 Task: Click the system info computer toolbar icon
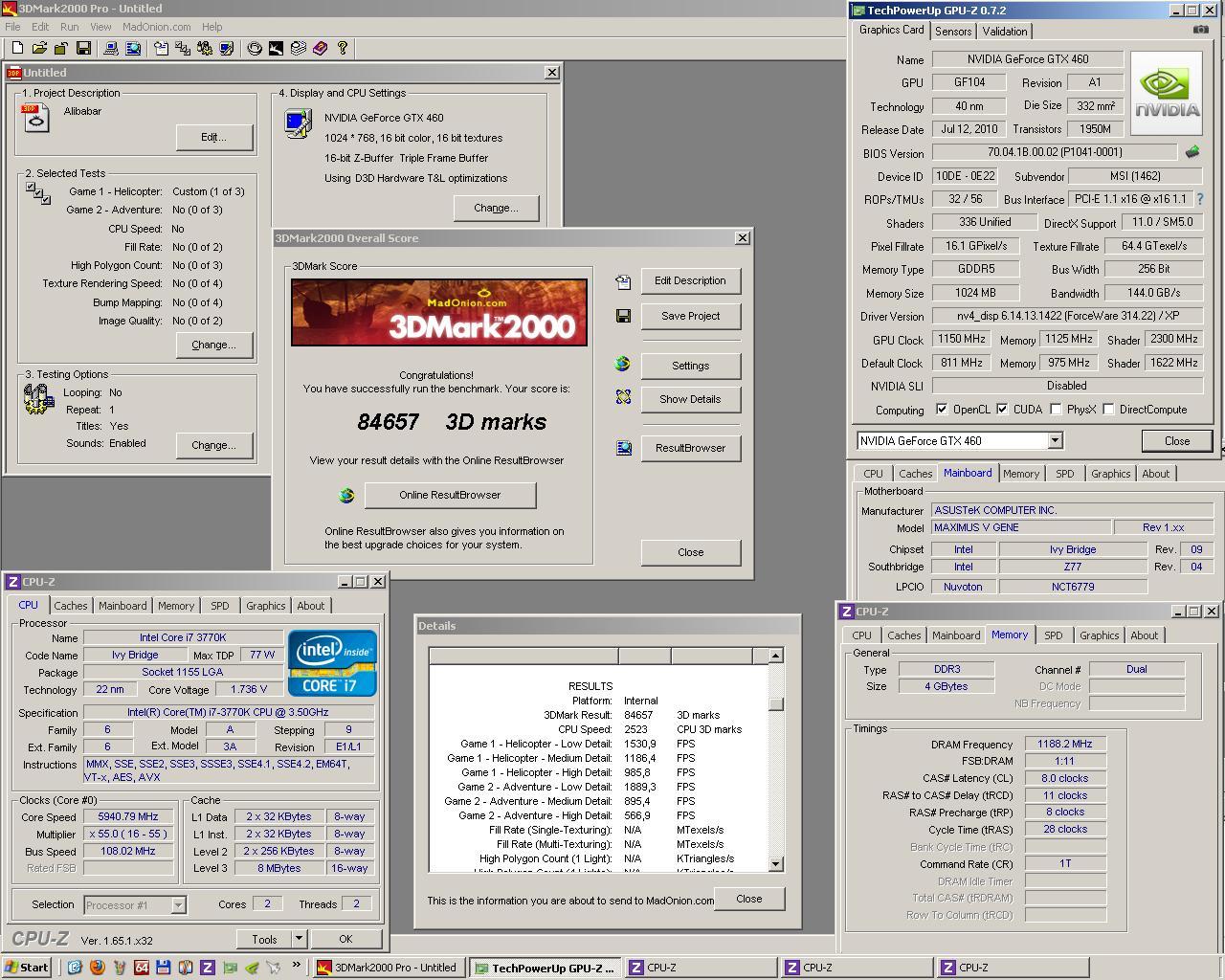[x=111, y=48]
